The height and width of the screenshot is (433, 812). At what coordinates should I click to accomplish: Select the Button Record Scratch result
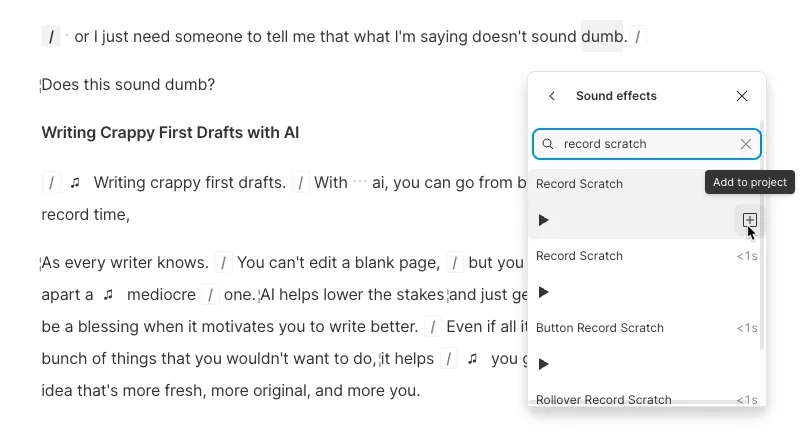point(600,328)
